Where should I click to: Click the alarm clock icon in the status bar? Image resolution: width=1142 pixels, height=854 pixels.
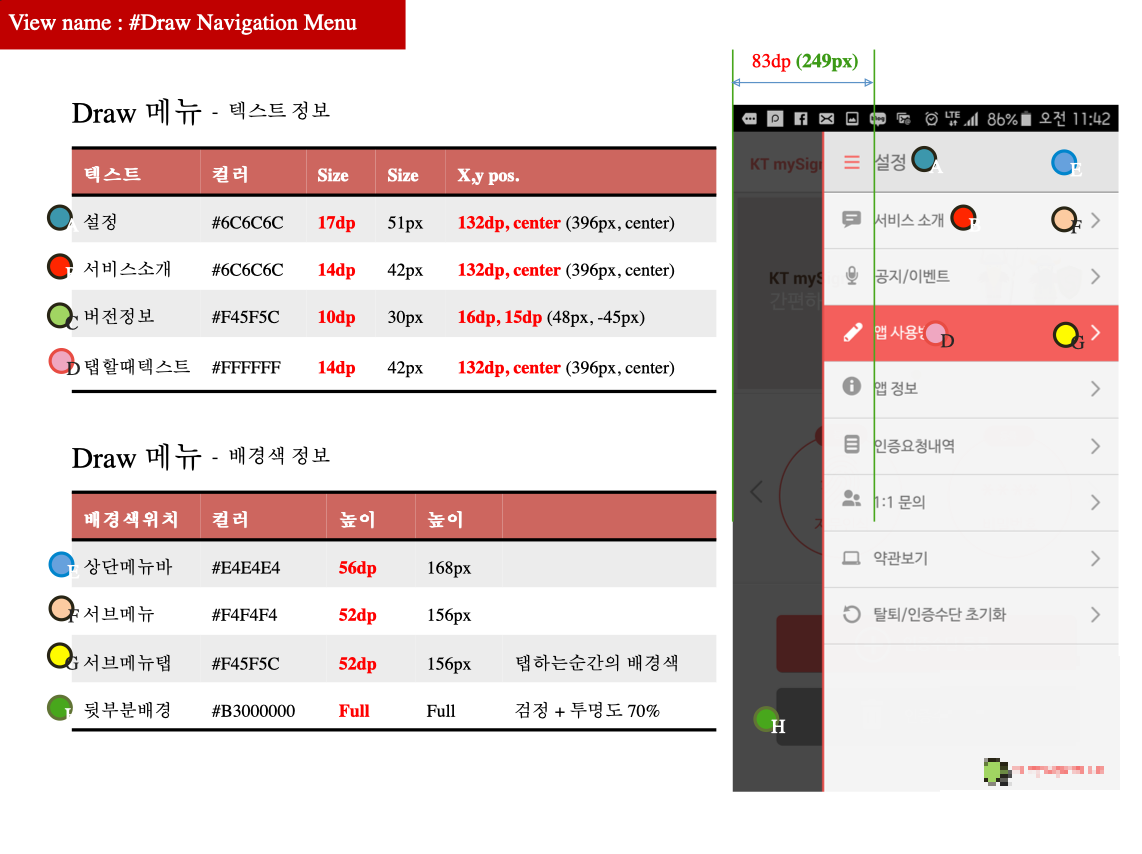930,118
